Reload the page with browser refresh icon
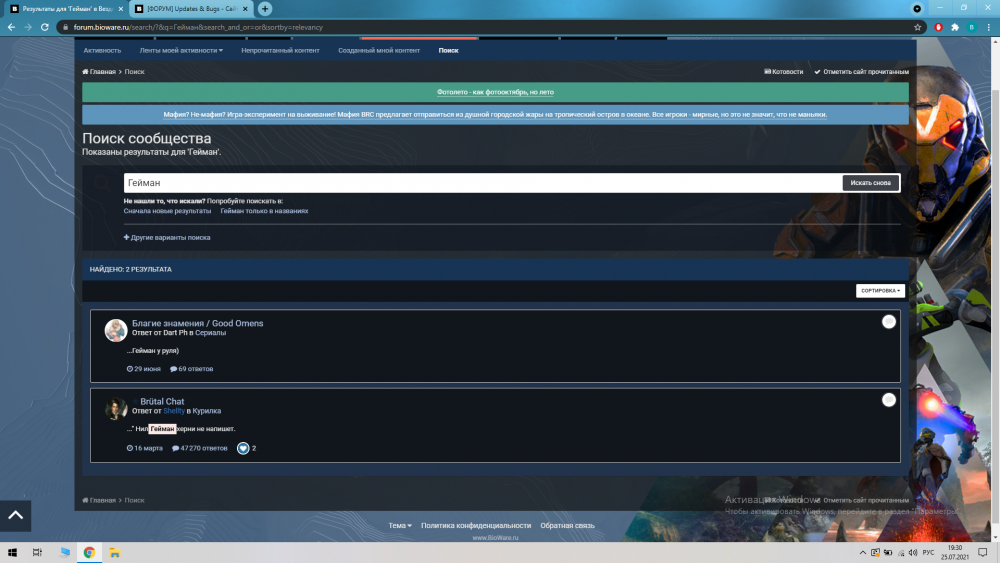Viewport: 1000px width, 563px height. click(x=45, y=27)
